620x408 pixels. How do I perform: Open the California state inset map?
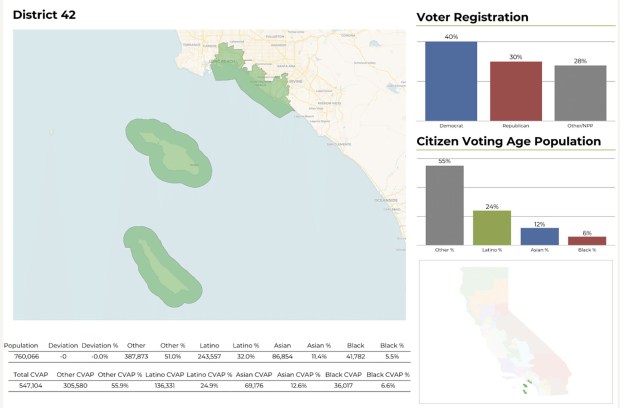(x=513, y=330)
